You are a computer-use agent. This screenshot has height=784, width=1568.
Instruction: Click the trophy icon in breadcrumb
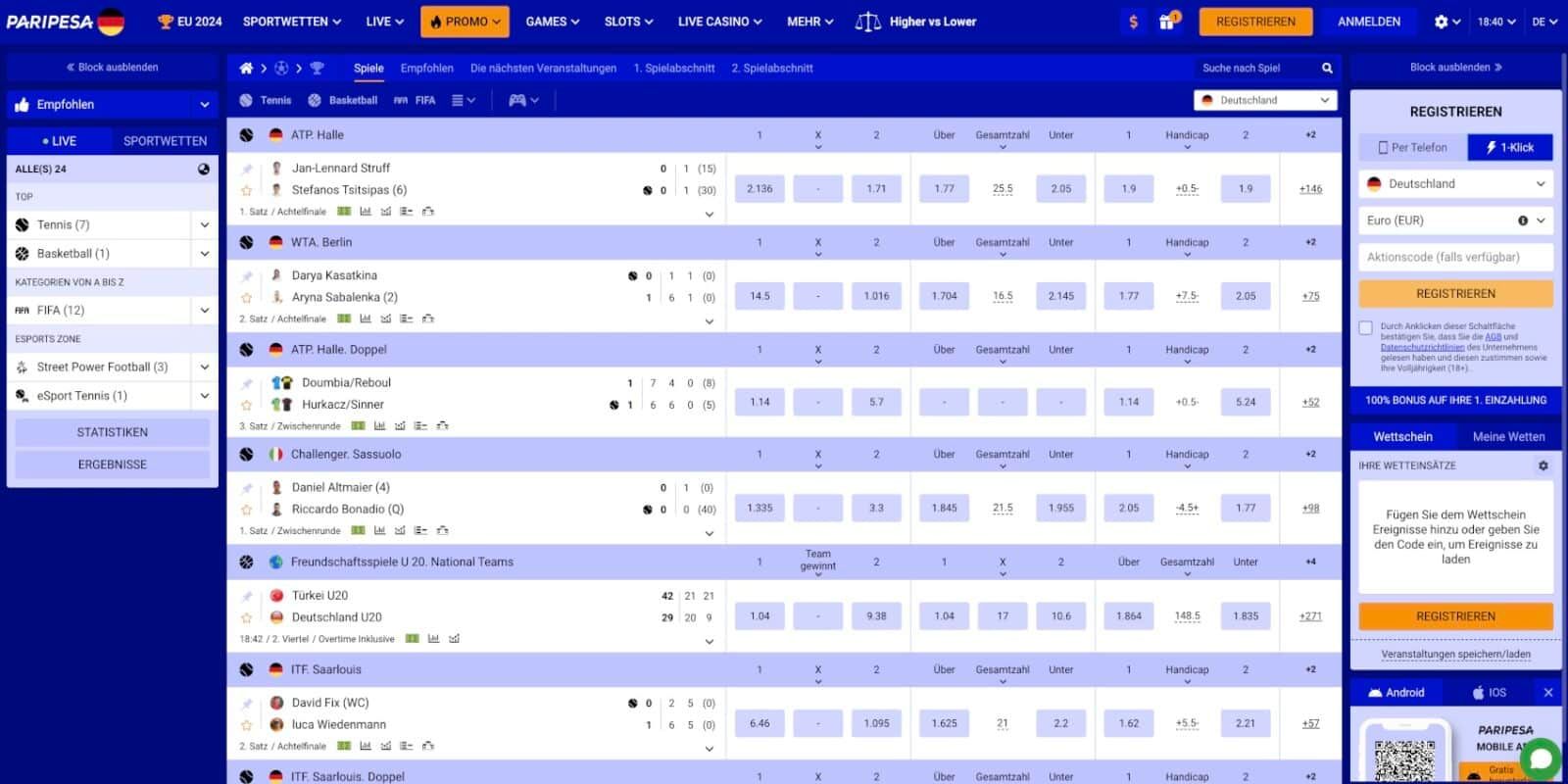tap(317, 69)
